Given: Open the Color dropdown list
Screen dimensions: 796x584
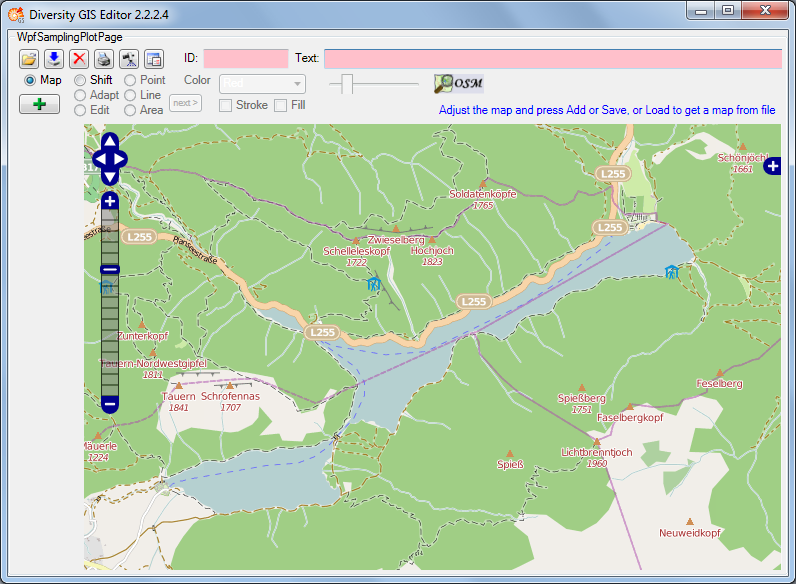Looking at the screenshot, I should pos(262,84).
